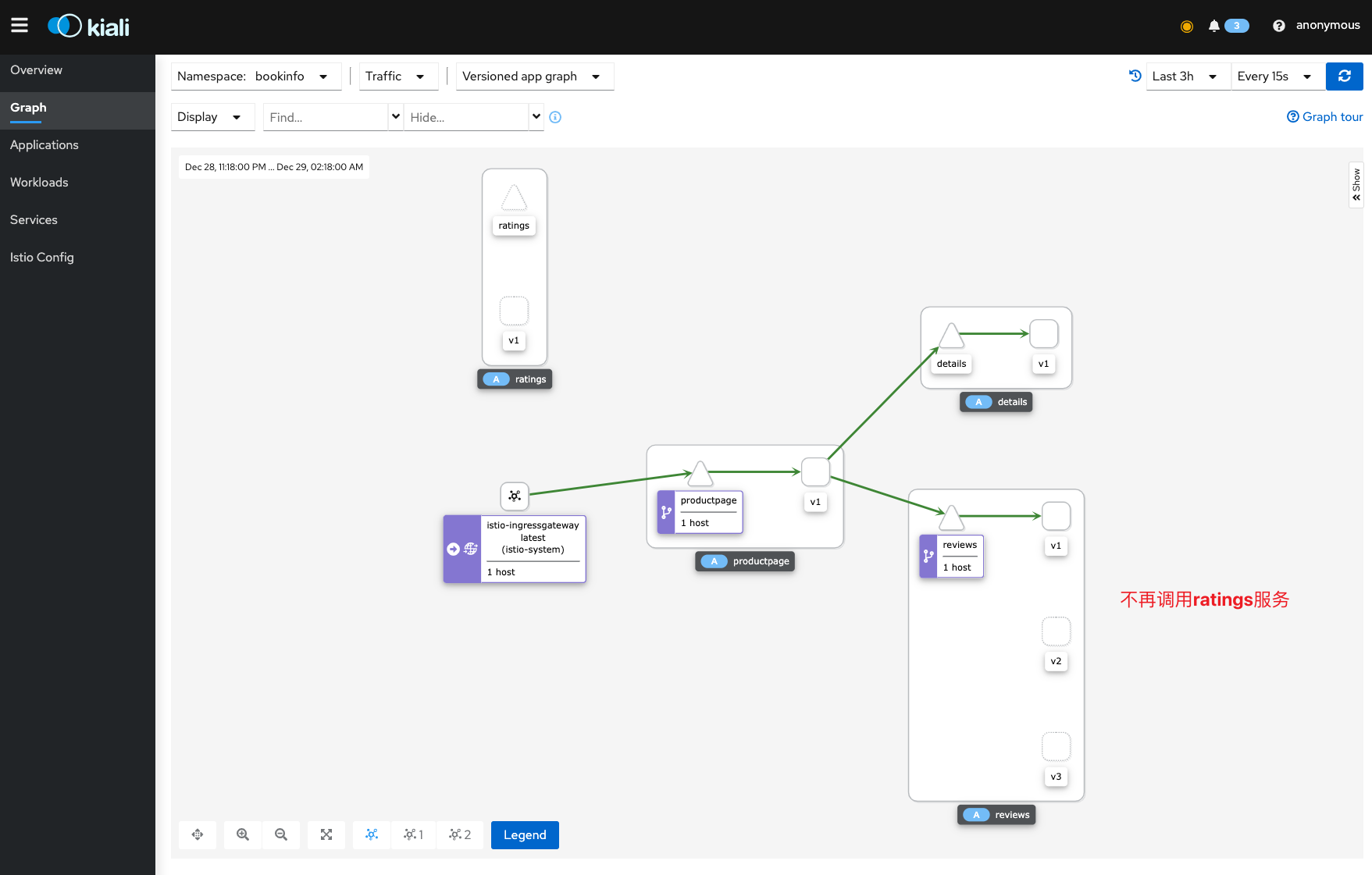Expand the Find presets dropdown arrow

396,116
